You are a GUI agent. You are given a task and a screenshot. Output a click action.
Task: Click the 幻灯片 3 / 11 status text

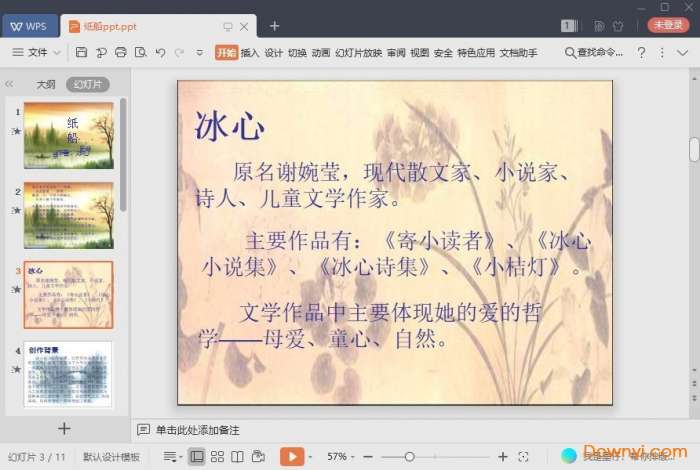pyautogui.click(x=37, y=457)
